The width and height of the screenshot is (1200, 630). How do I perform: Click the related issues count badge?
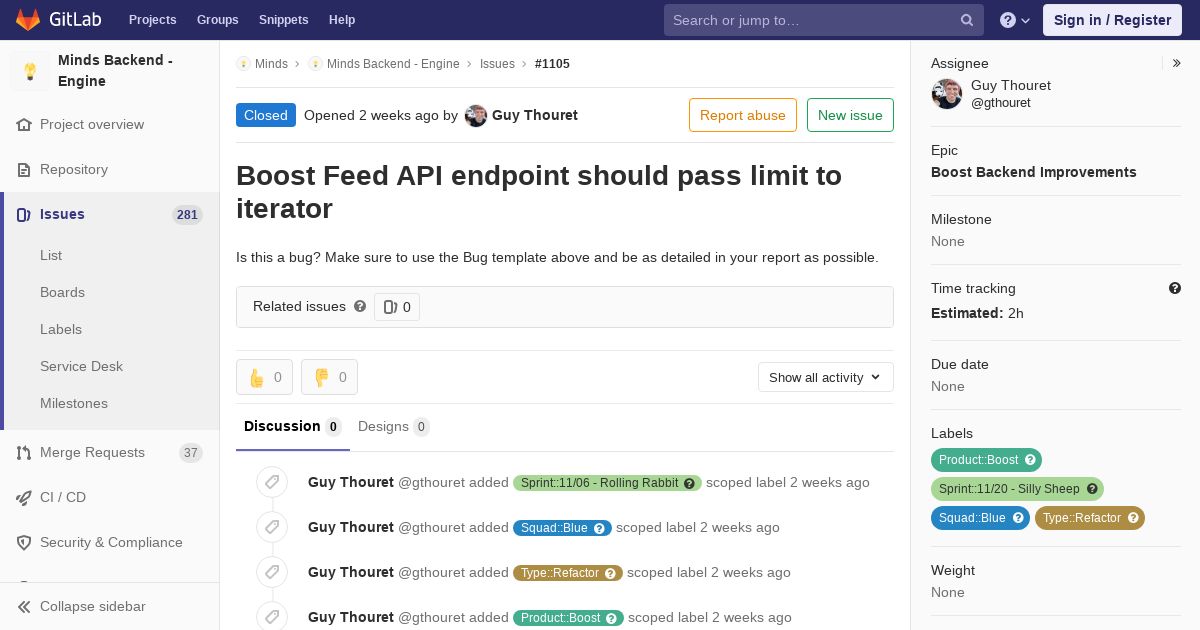point(397,307)
